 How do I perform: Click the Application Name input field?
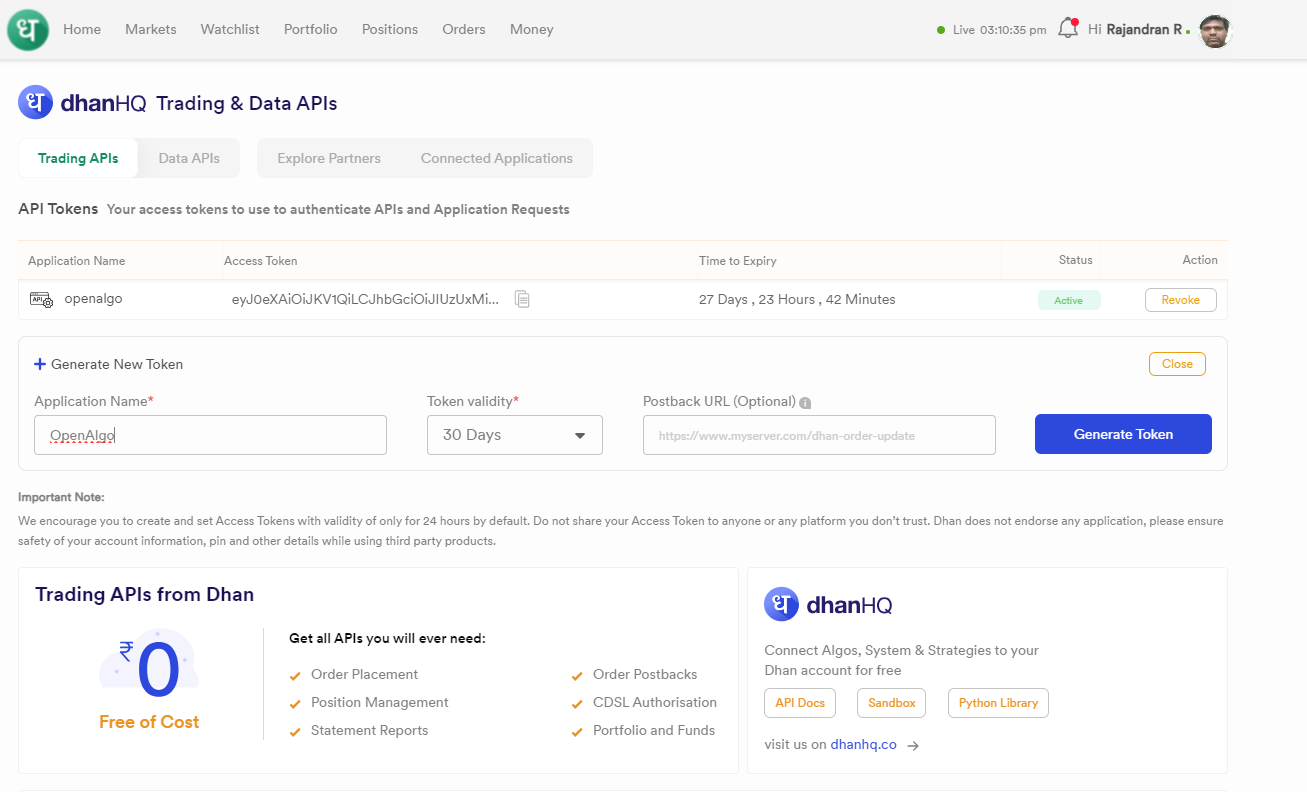click(x=210, y=435)
